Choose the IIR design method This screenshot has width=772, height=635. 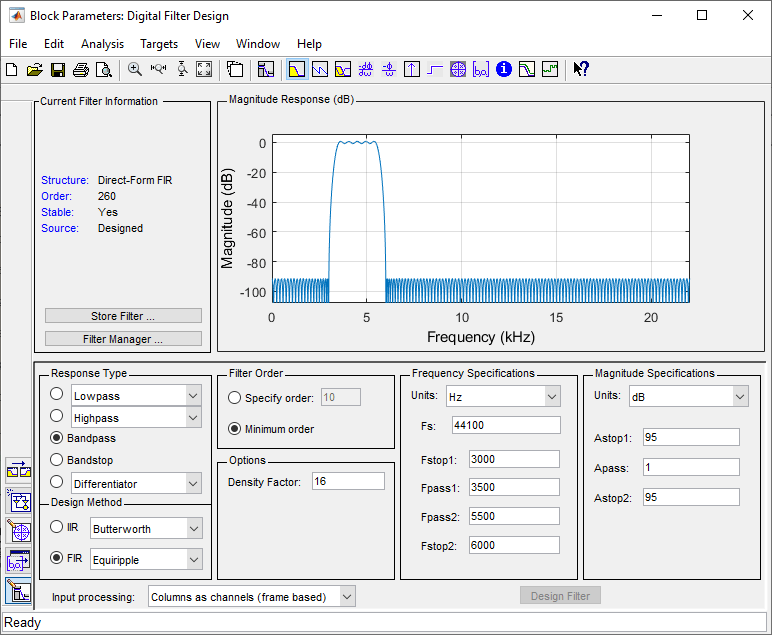(57, 527)
